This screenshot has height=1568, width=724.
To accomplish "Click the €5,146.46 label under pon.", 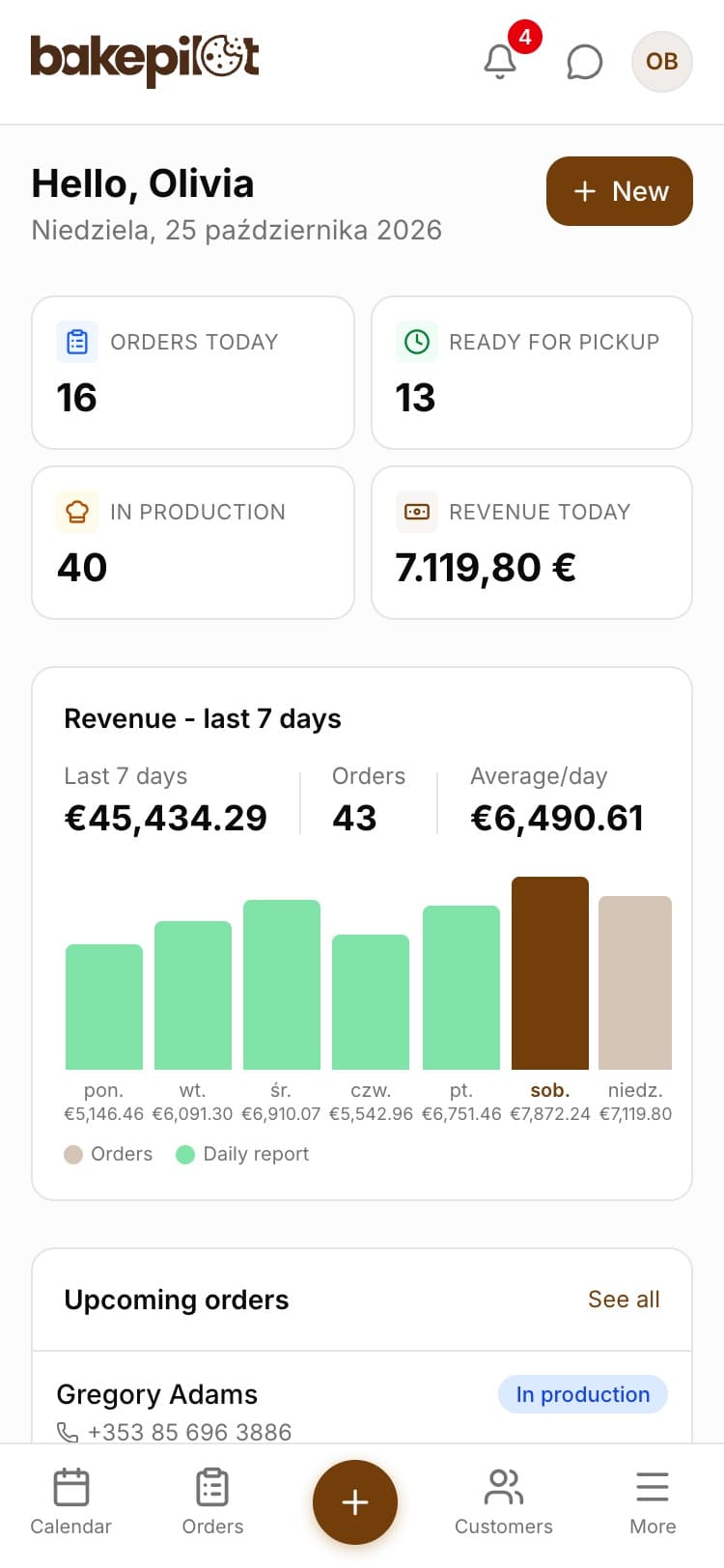I will [x=103, y=1113].
